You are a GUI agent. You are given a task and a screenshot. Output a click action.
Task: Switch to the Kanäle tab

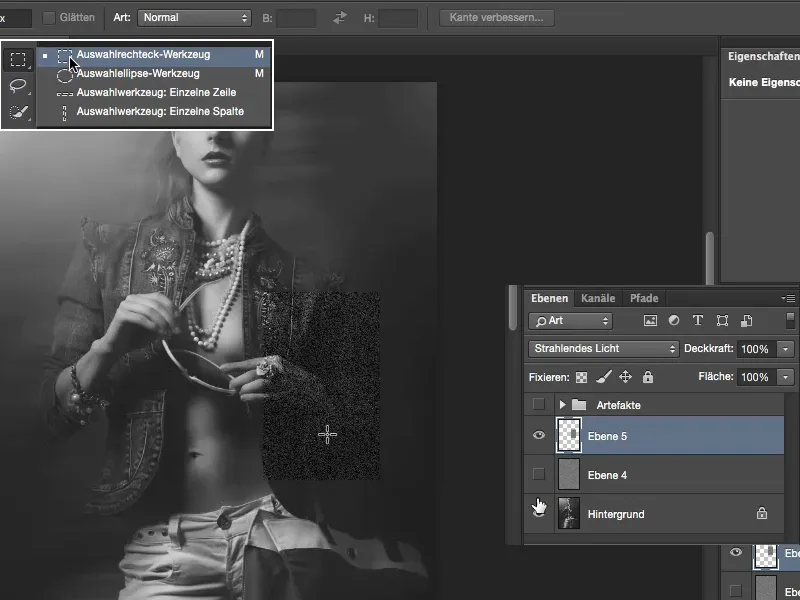click(598, 298)
